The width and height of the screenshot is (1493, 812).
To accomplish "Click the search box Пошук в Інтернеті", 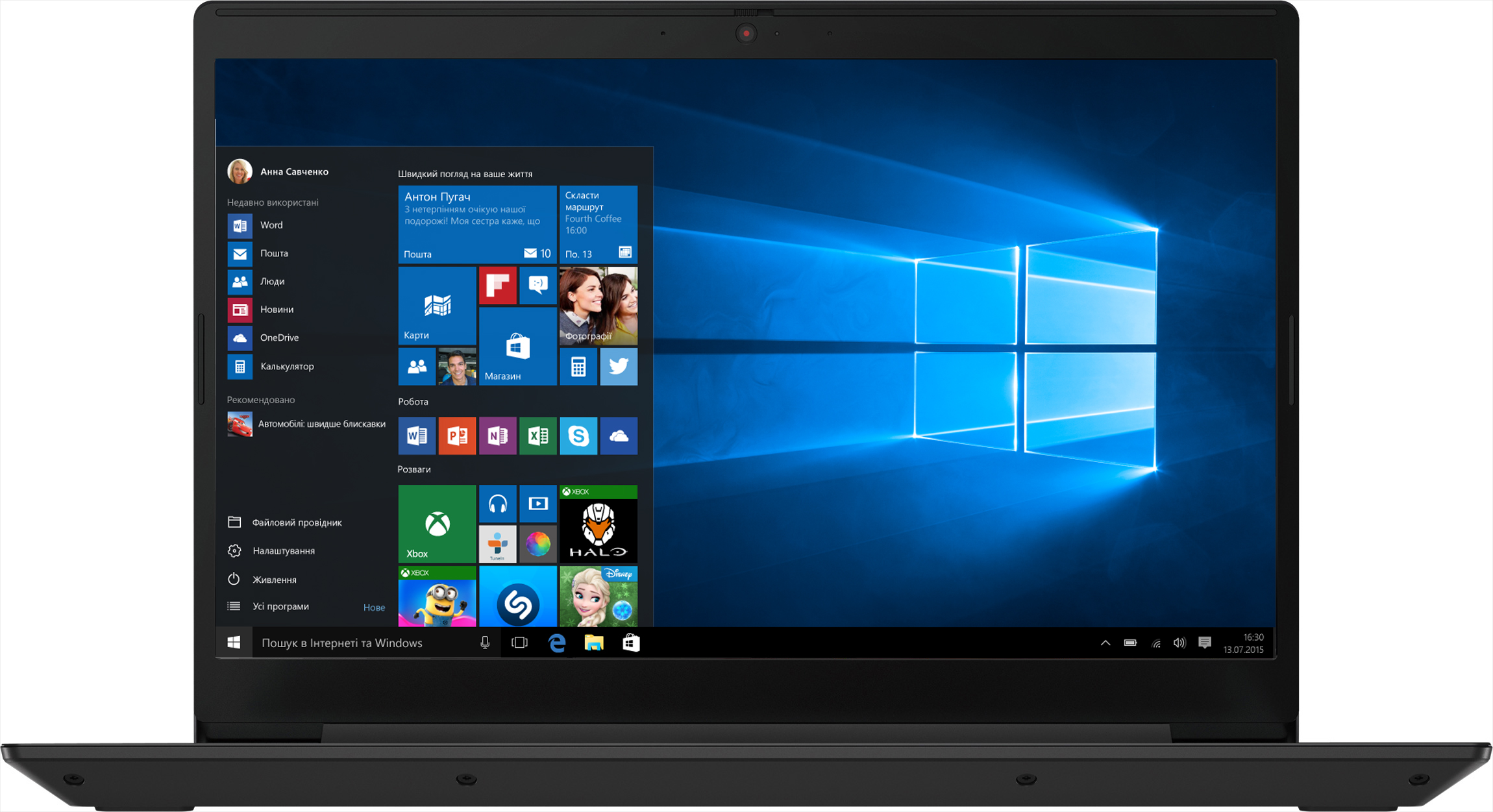I will click(364, 643).
